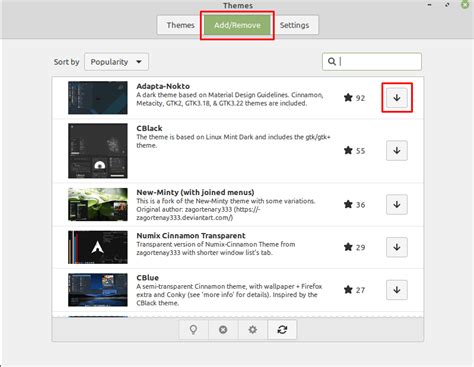The image size is (474, 367).
Task: Open the Settings tab
Action: 294,25
